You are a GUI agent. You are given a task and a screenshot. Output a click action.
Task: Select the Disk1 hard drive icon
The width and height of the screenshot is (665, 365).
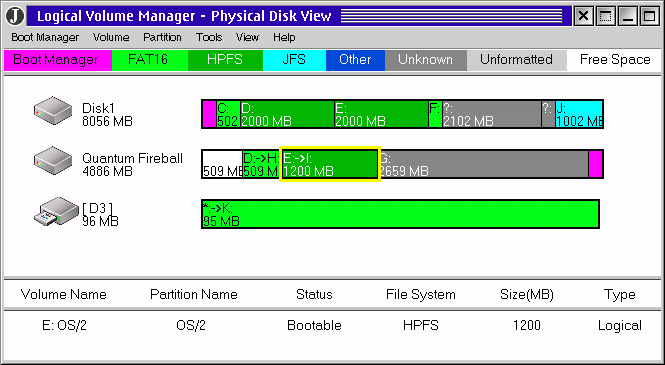[x=53, y=111]
